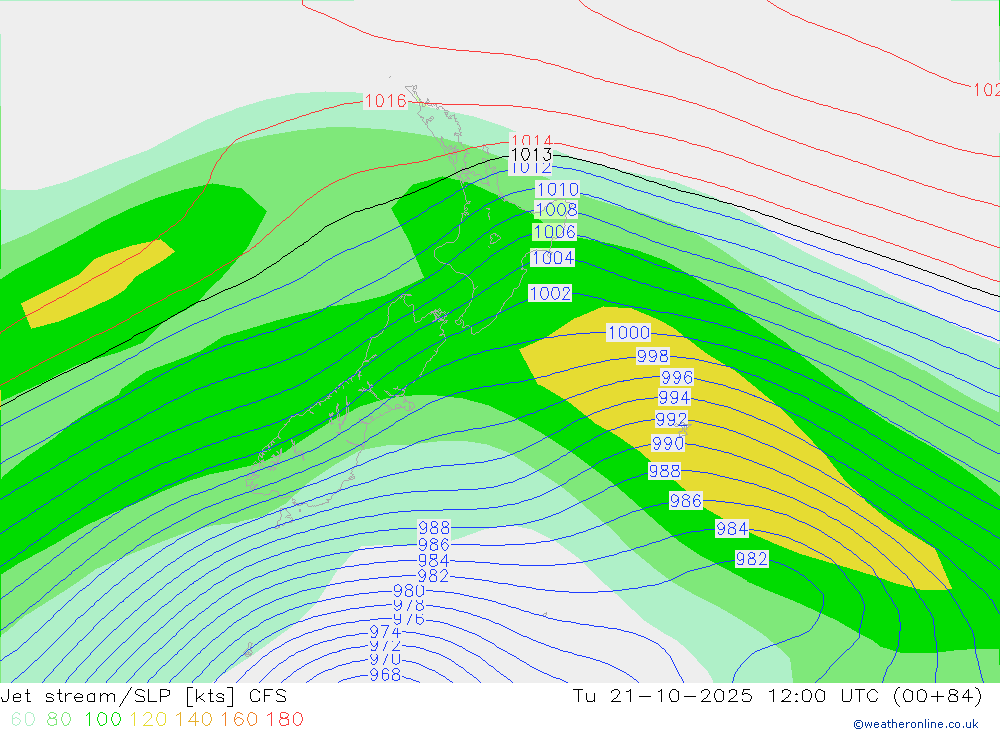Viewport: 1000px width, 733px height.
Task: Select the 1010 isobar label
Action: pyautogui.click(x=557, y=189)
